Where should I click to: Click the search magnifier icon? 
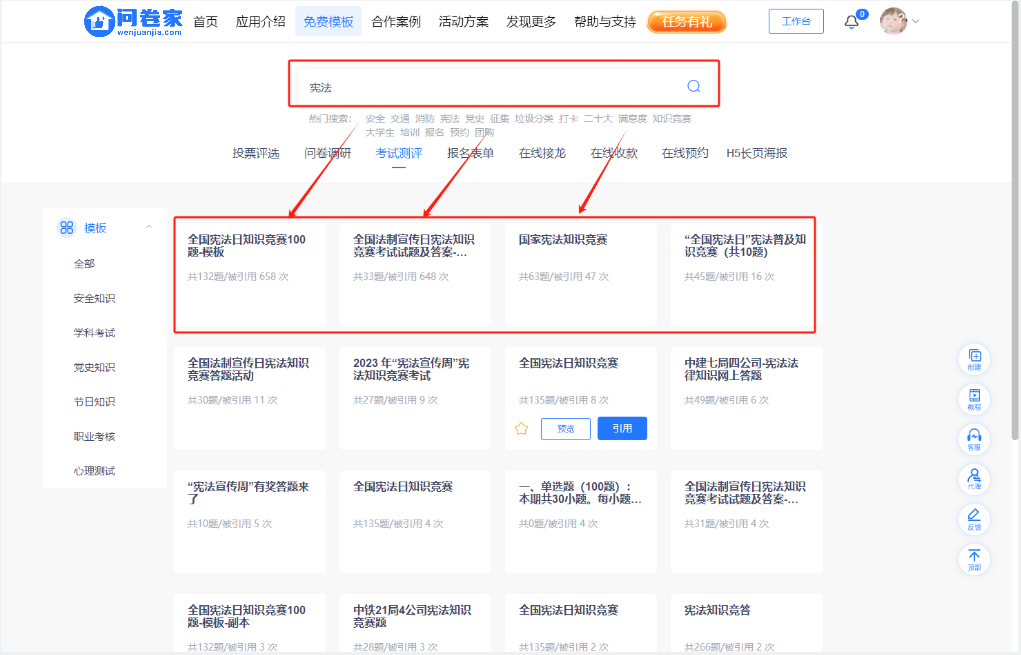pos(693,86)
